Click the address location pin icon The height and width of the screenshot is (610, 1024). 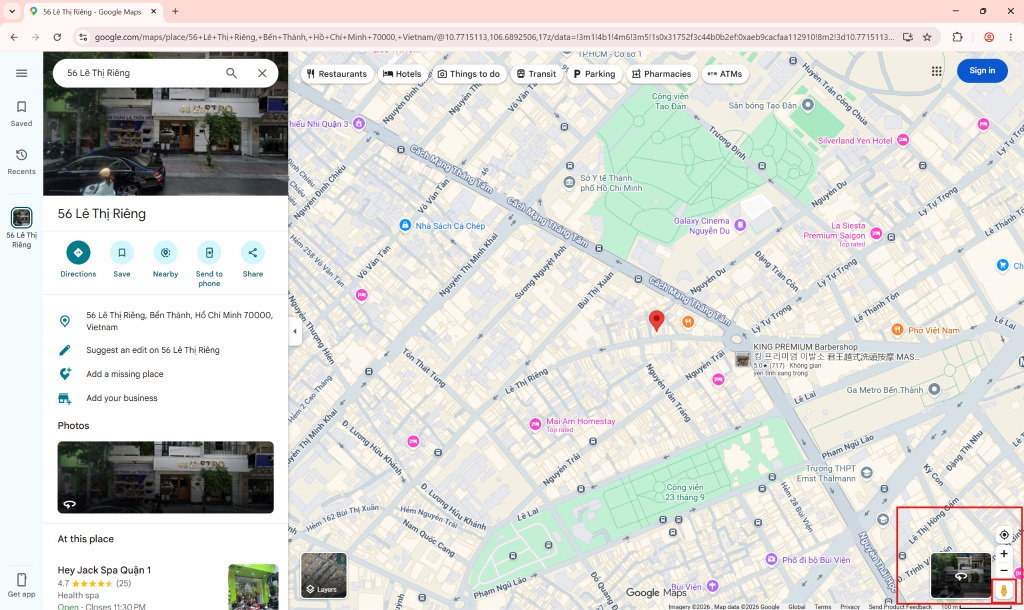pyautogui.click(x=65, y=321)
